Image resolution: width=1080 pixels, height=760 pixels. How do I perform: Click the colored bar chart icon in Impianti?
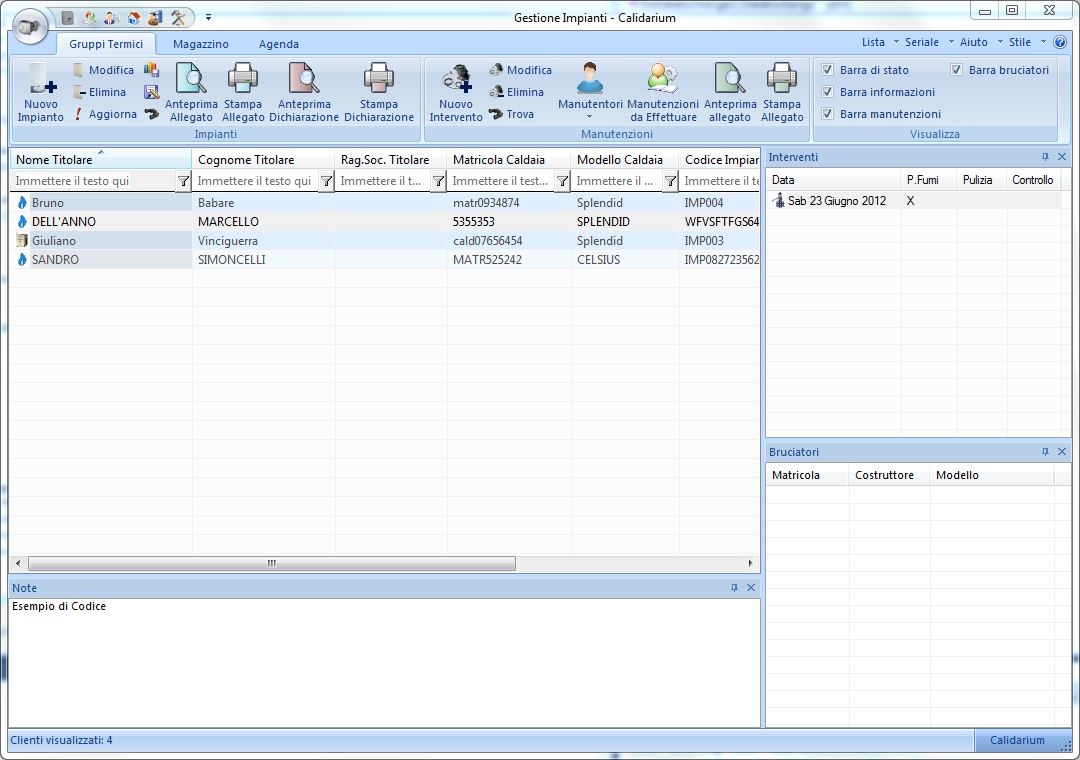152,70
